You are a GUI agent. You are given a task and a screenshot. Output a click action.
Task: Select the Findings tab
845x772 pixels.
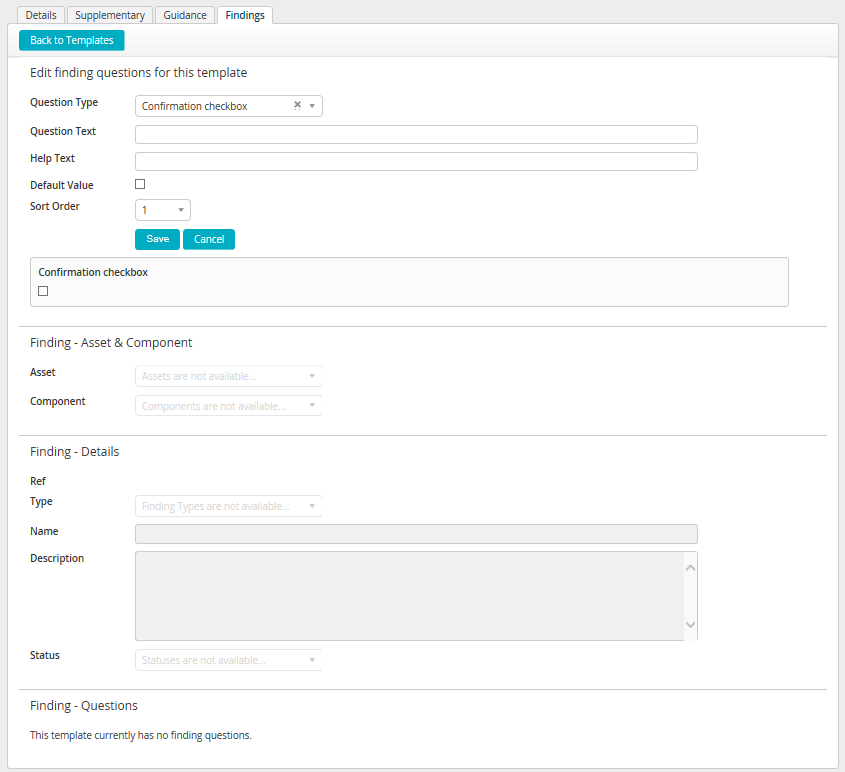pyautogui.click(x=245, y=15)
